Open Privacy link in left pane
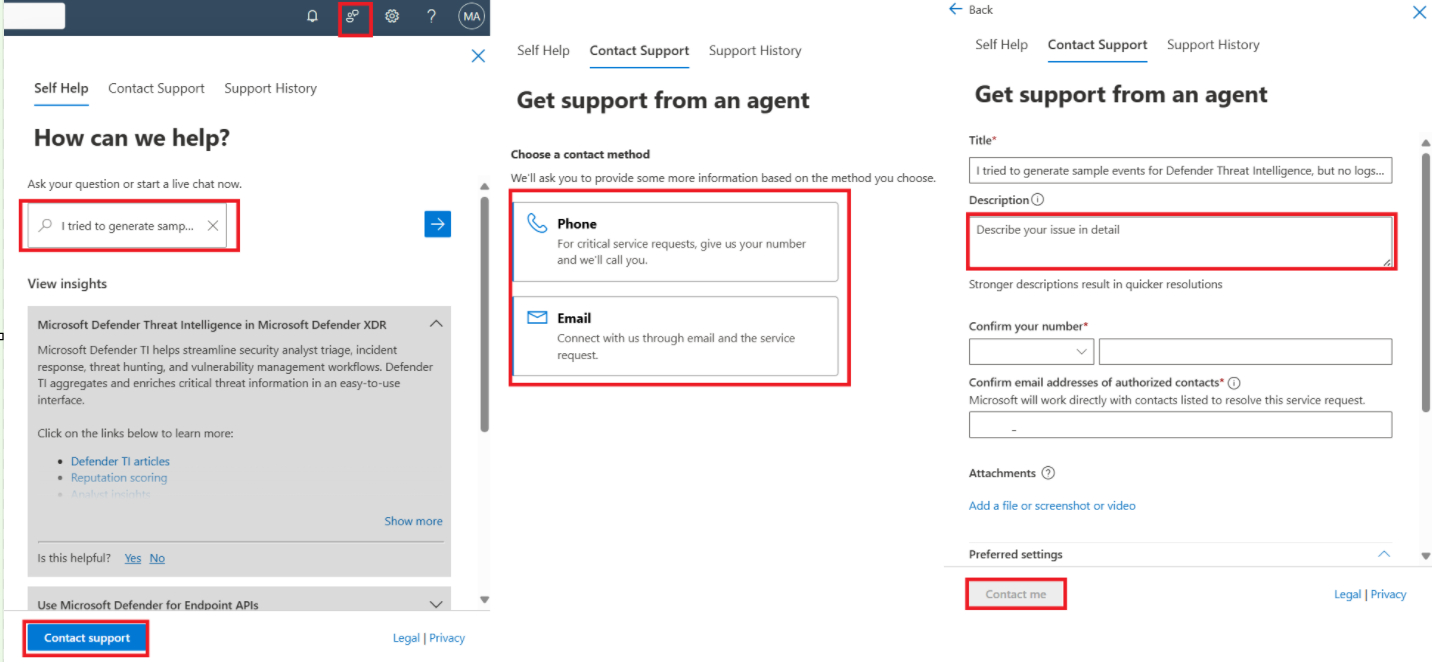1432x662 pixels. (447, 638)
